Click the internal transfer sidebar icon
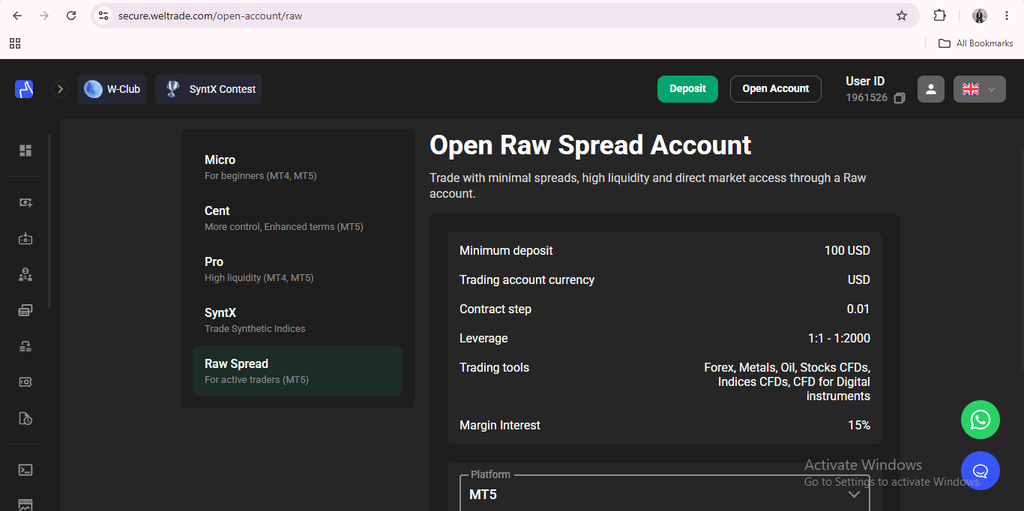The image size is (1024, 511). click(25, 346)
